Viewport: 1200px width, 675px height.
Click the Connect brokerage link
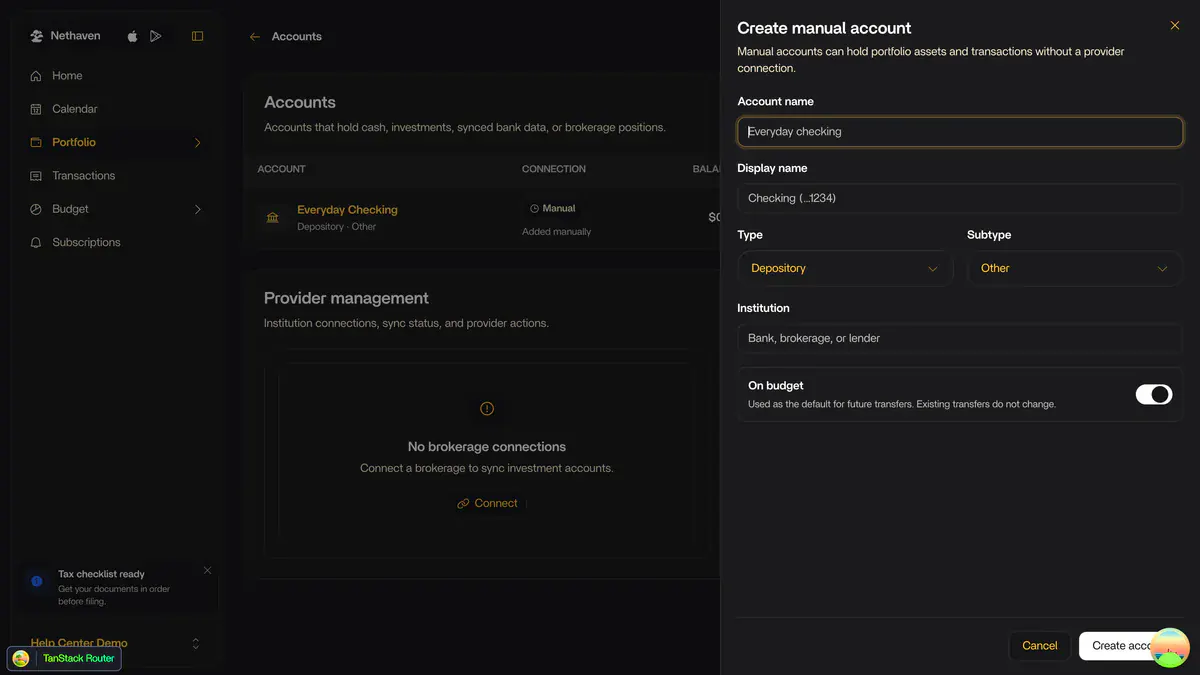click(487, 504)
